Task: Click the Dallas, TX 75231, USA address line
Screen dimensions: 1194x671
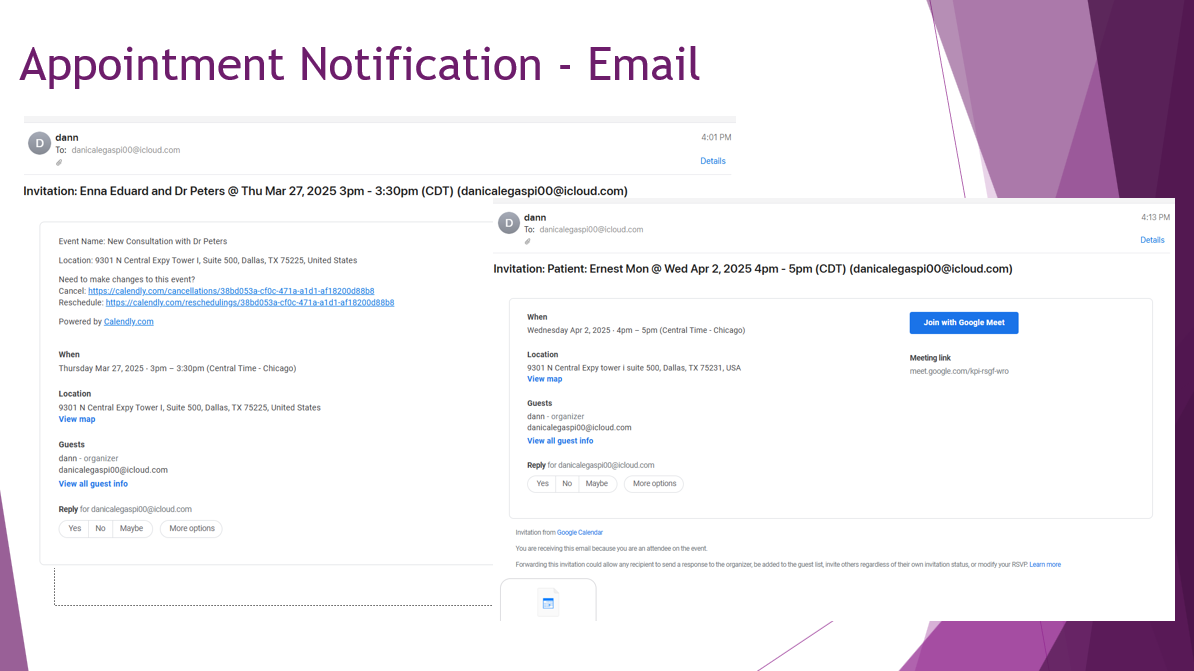Action: click(x=634, y=368)
